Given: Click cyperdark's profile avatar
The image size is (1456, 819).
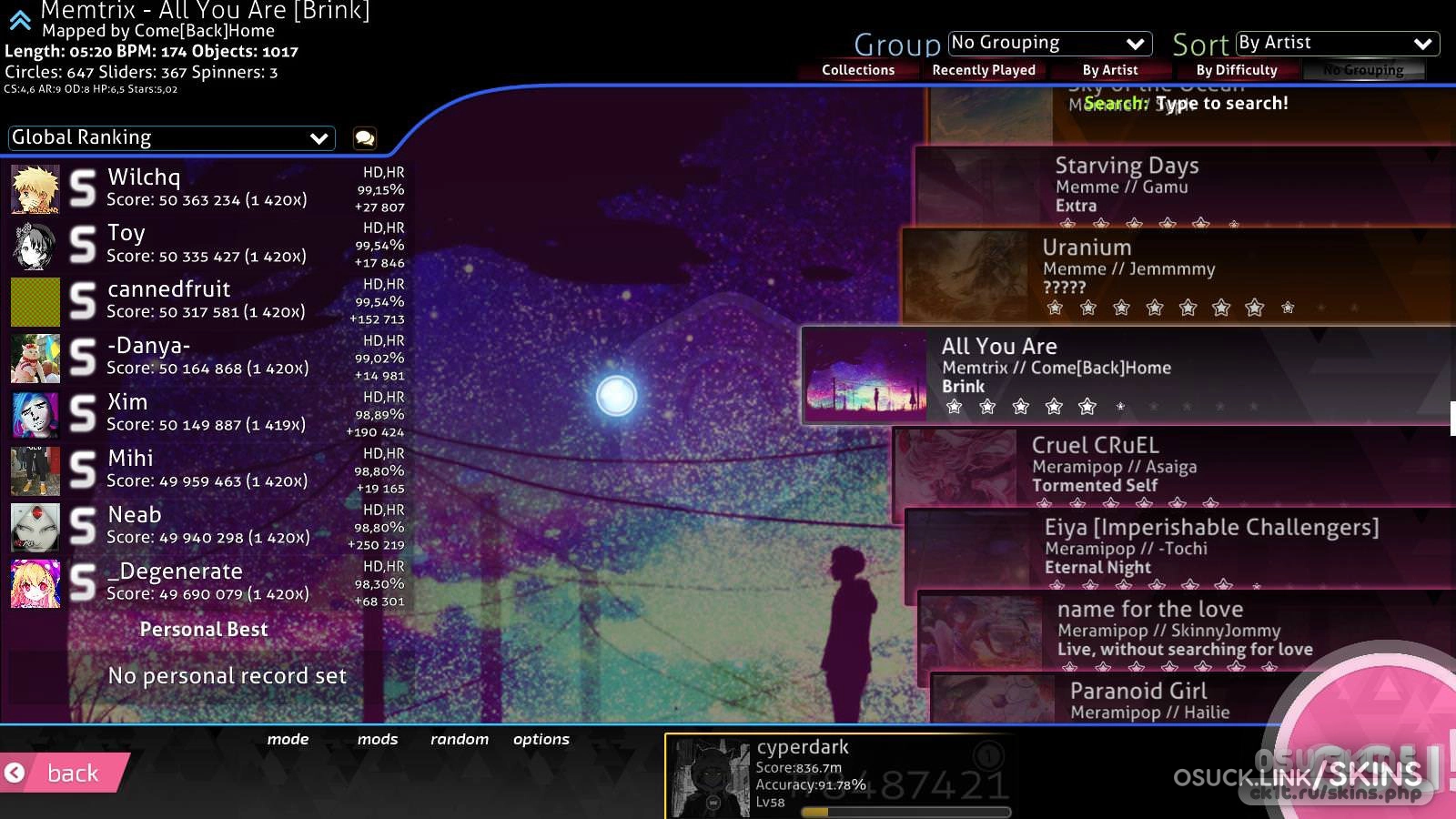Looking at the screenshot, I should (x=711, y=778).
